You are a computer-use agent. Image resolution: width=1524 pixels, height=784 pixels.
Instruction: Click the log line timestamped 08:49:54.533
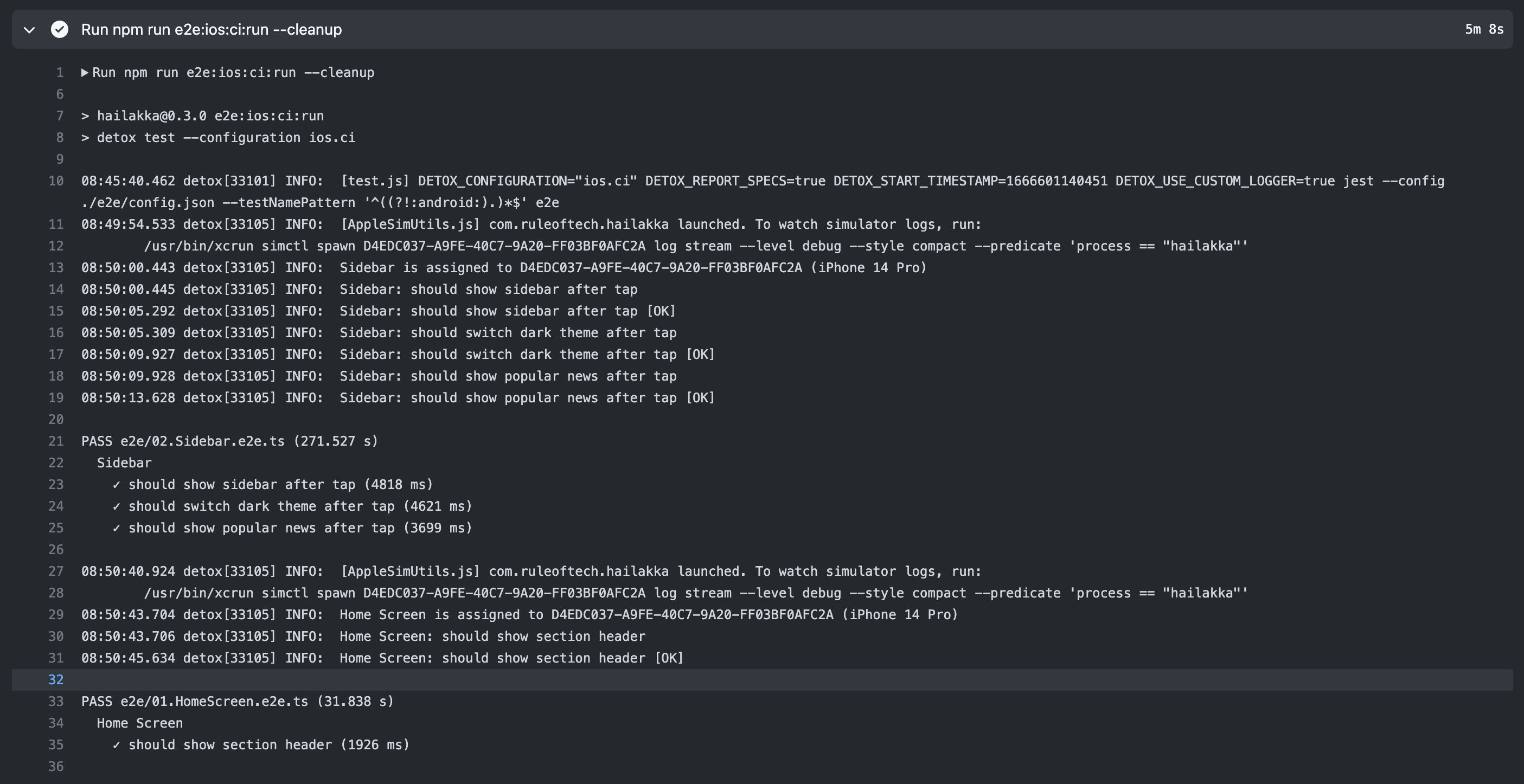tap(532, 224)
